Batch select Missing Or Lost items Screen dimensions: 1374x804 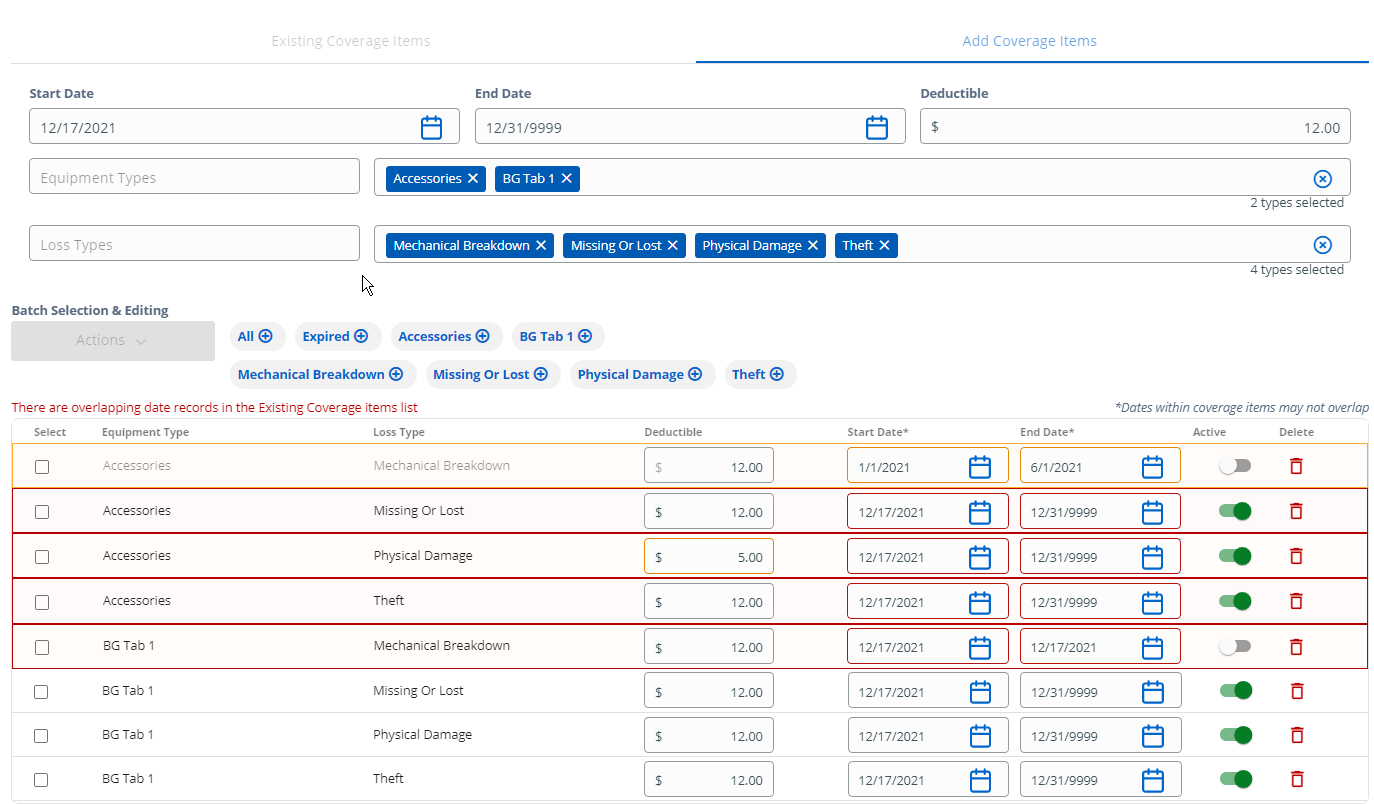pyautogui.click(x=491, y=375)
